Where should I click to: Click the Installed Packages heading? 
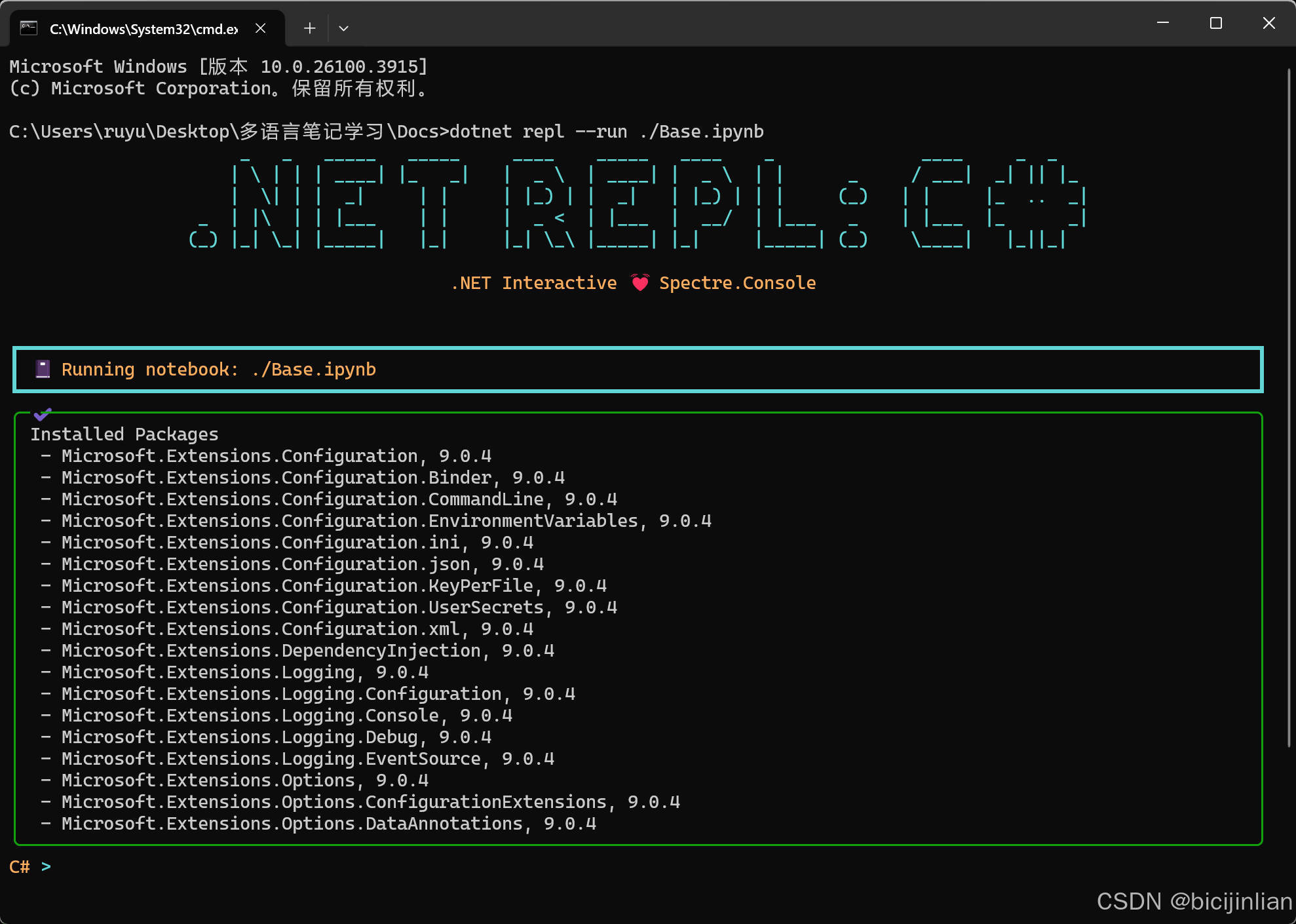click(124, 434)
